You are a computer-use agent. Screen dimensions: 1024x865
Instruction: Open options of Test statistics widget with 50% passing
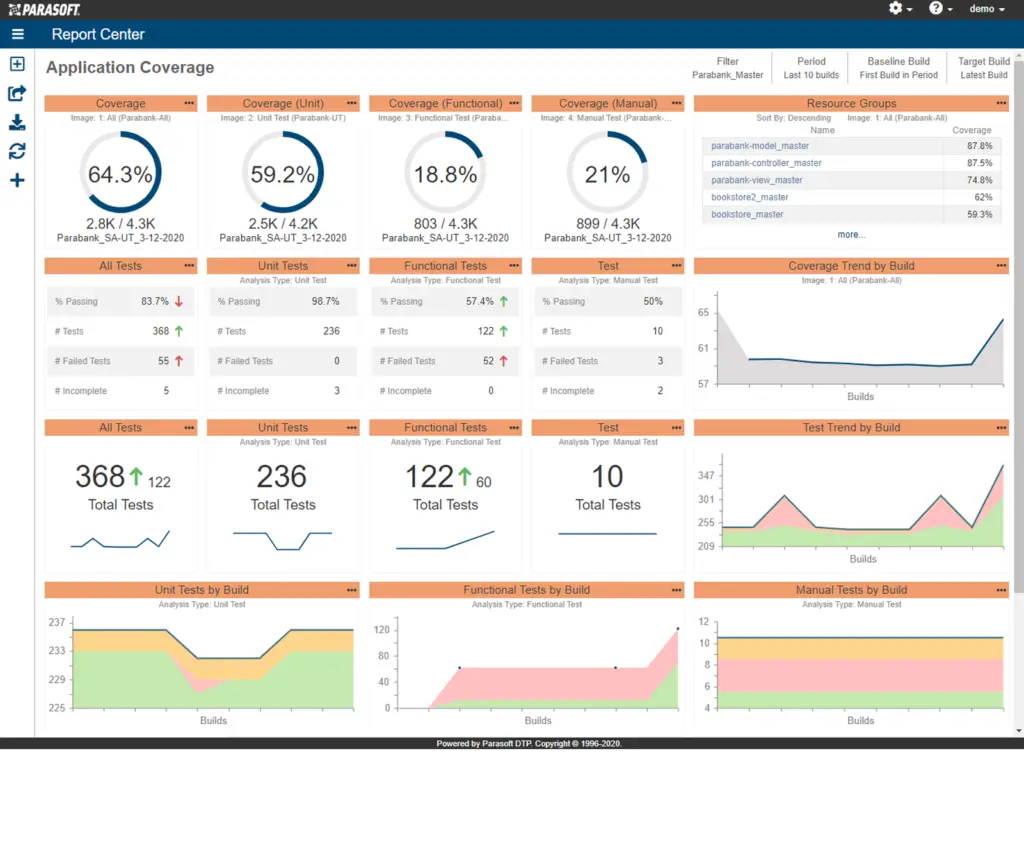(676, 266)
